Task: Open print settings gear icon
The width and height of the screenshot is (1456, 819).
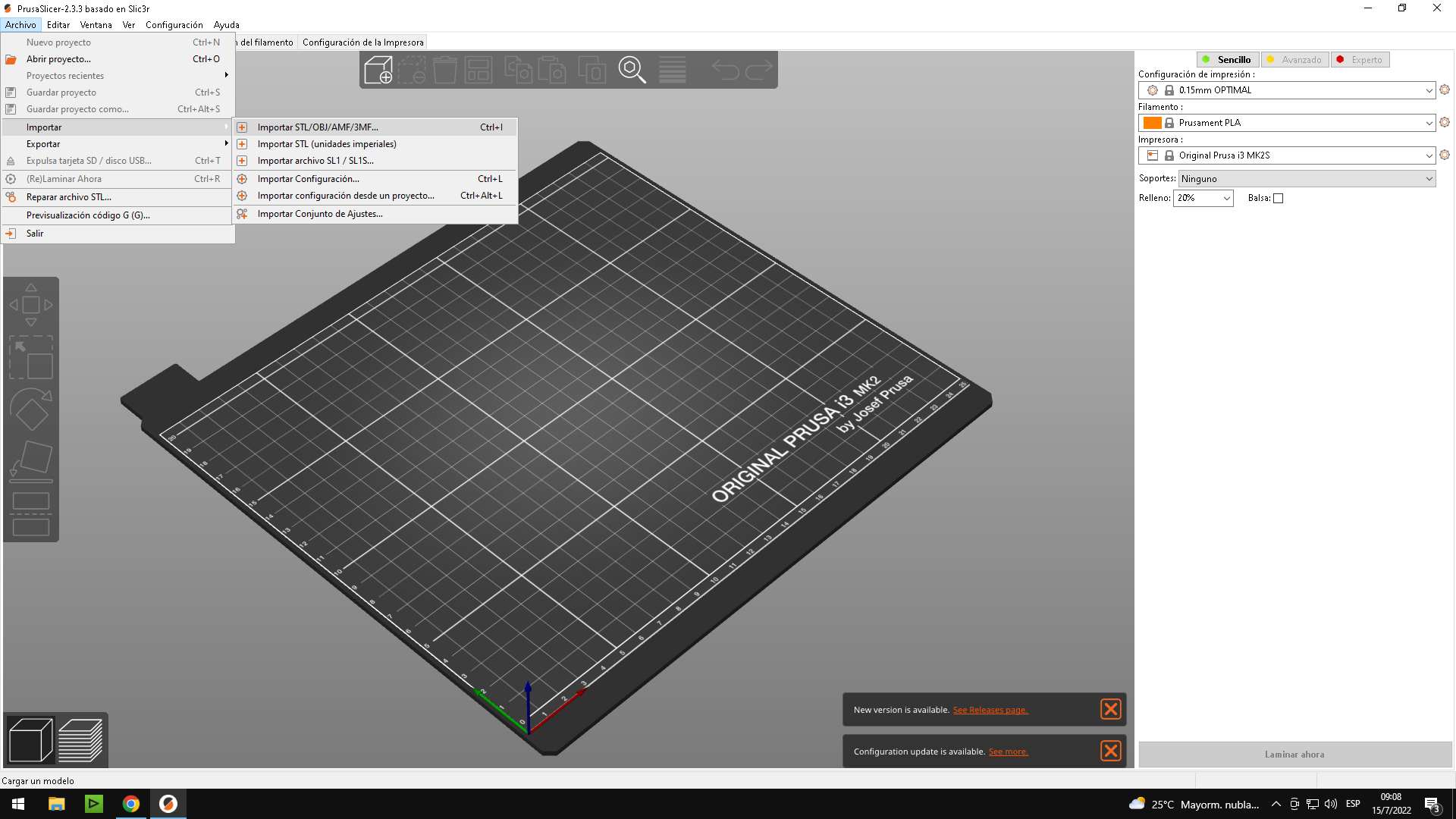Action: 1445,89
